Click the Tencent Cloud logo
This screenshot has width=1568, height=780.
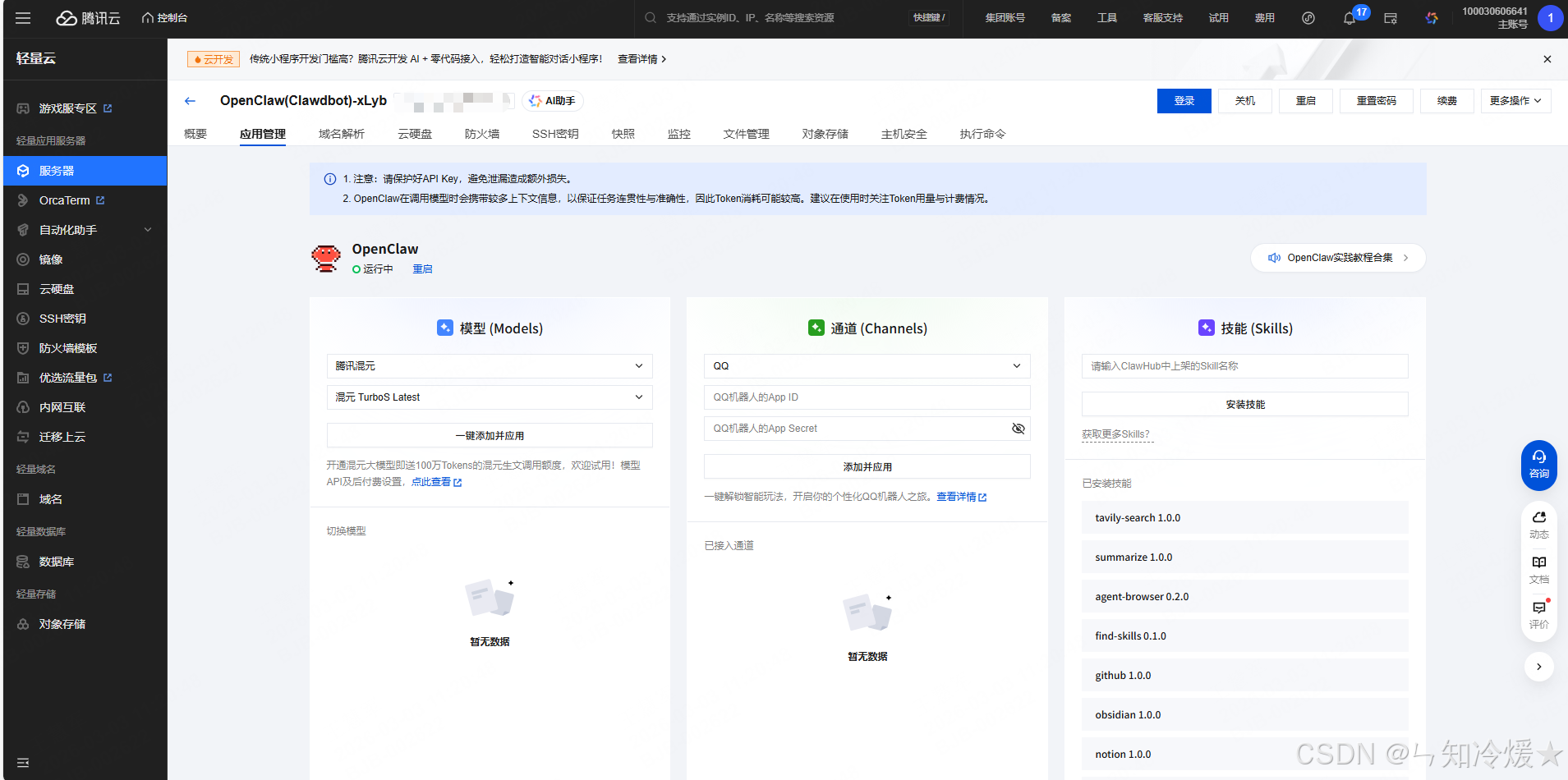[88, 18]
